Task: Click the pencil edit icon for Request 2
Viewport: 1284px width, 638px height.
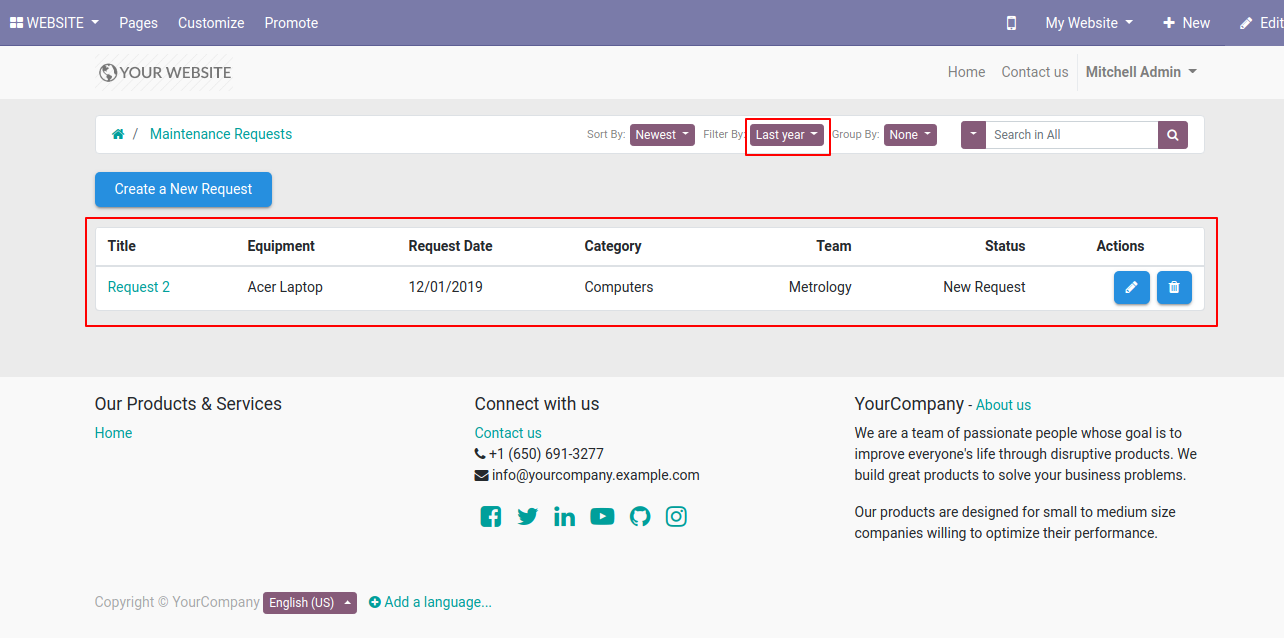Action: pos(1131,288)
